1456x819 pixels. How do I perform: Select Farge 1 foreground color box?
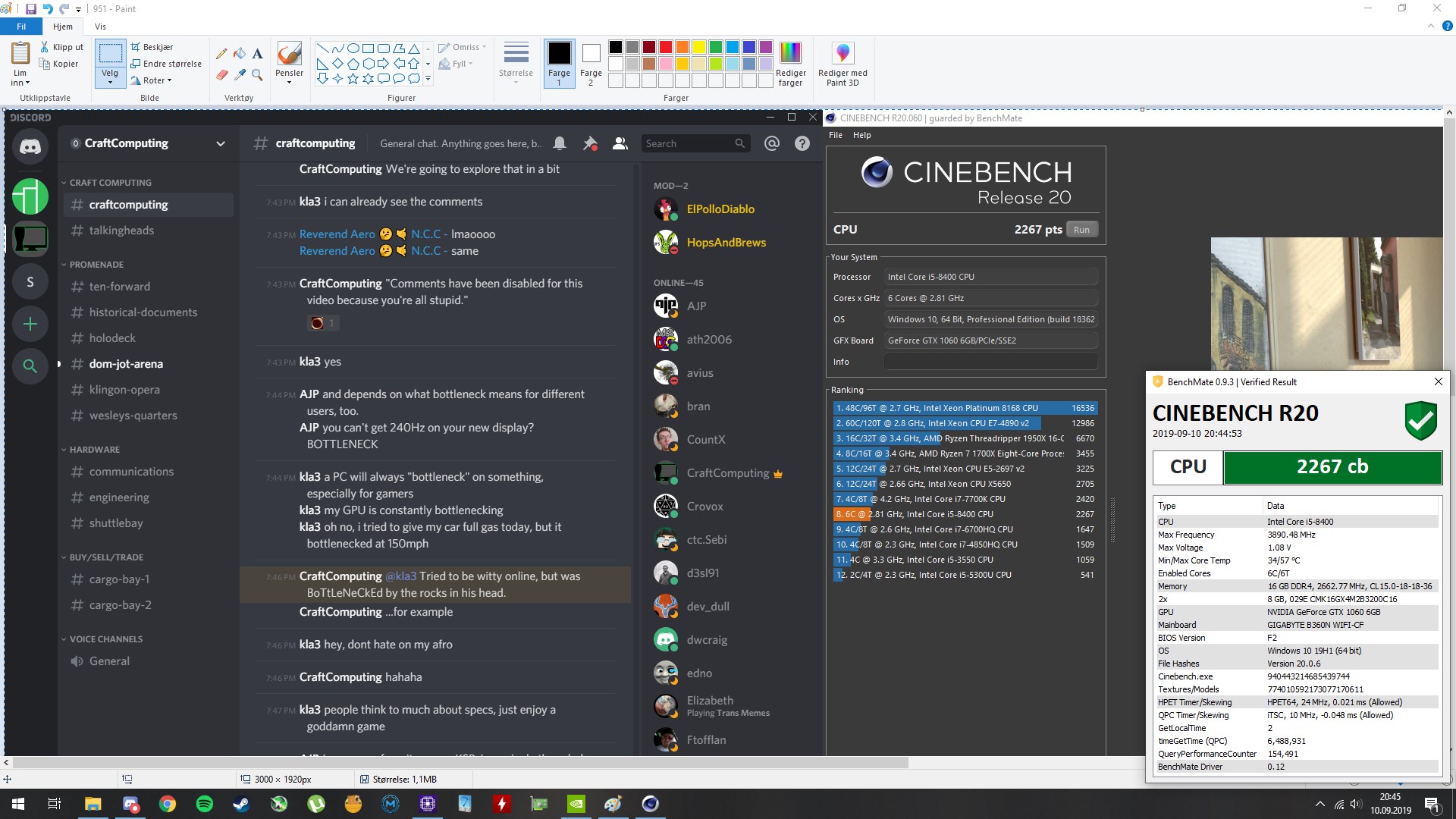click(559, 63)
